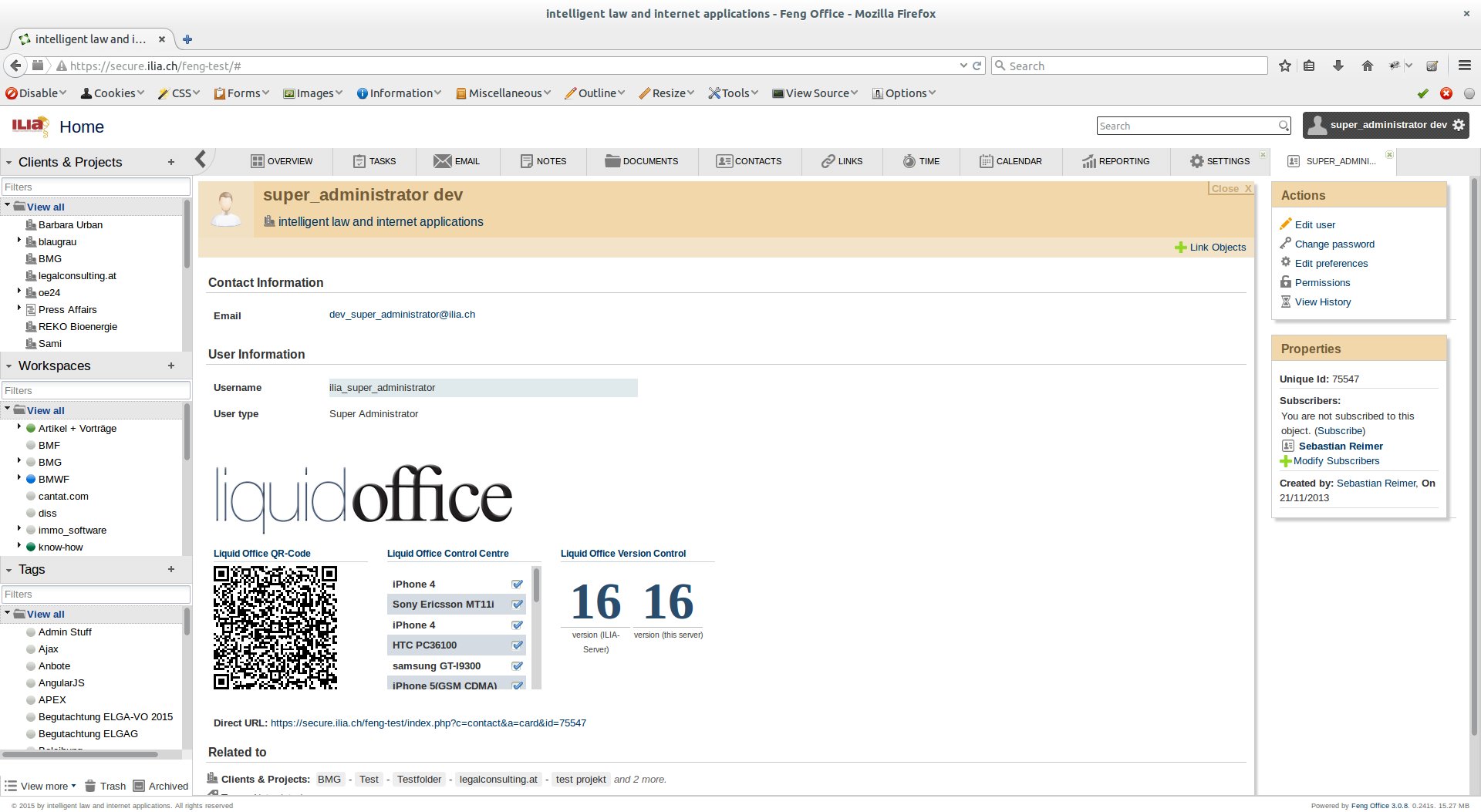Click the Modify Subscribers plus icon
Image resolution: width=1481 pixels, height=812 pixels.
[x=1285, y=461]
